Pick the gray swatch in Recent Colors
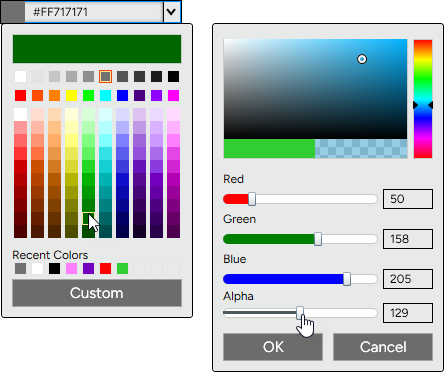 (x=20, y=268)
